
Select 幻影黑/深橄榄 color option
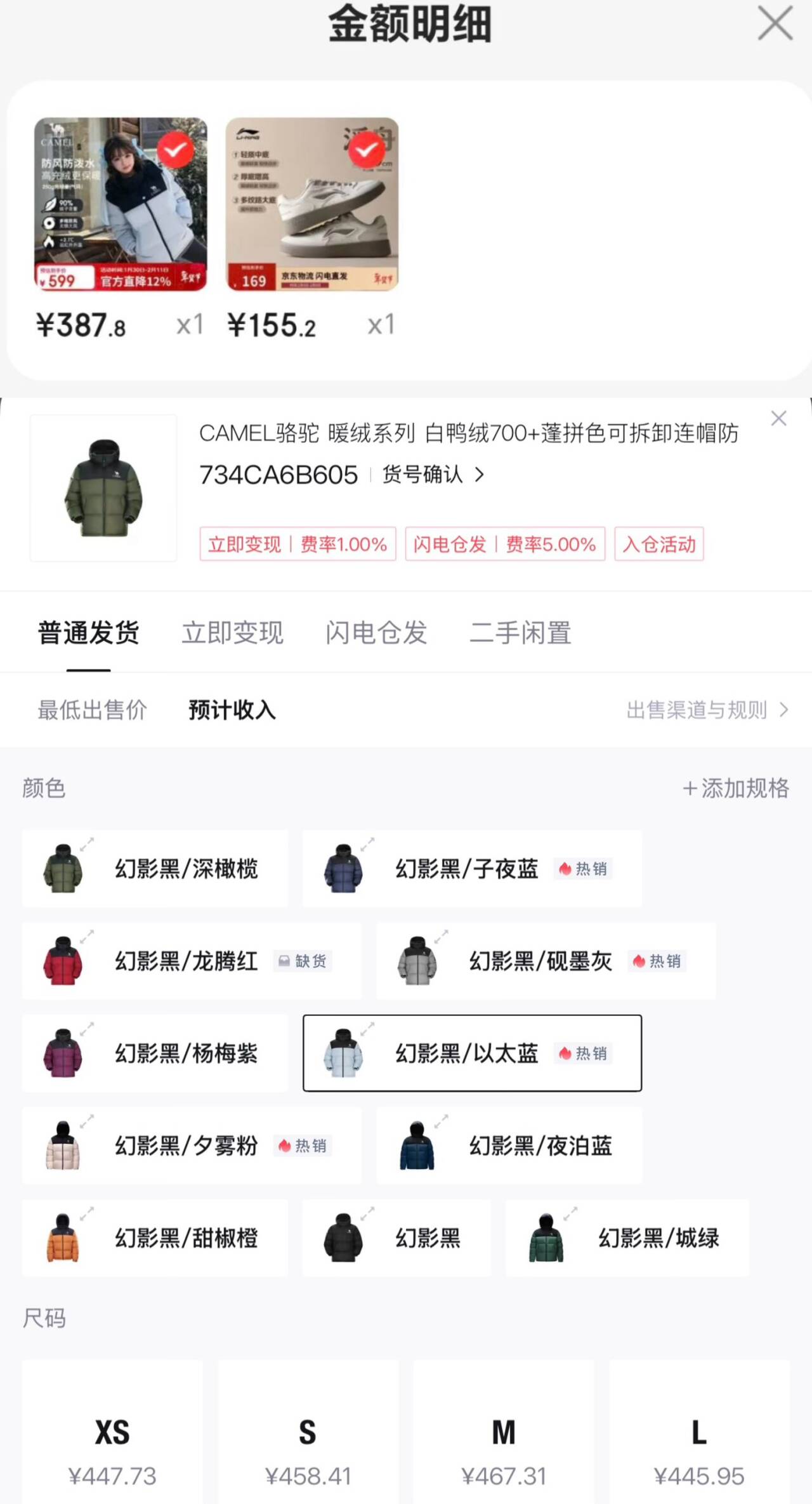tap(155, 868)
